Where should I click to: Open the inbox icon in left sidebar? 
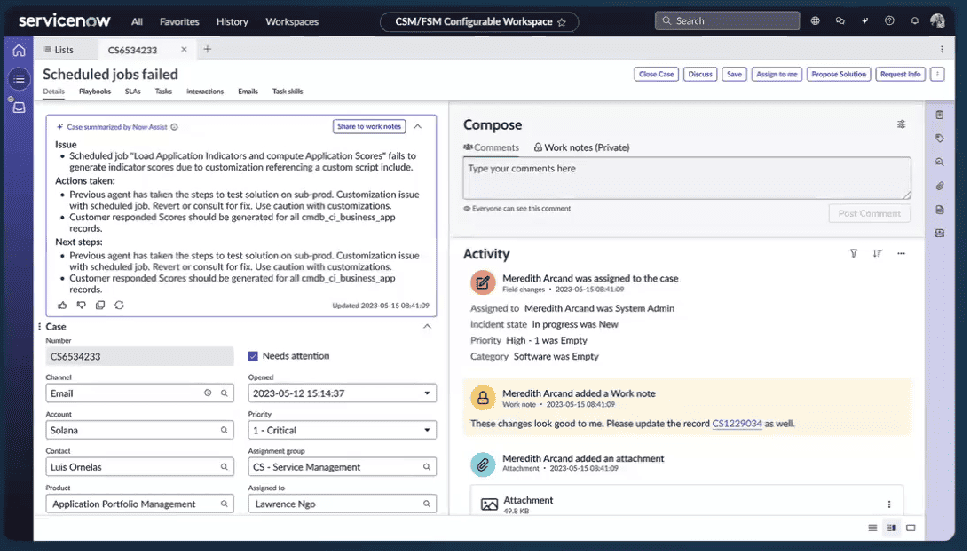click(x=19, y=107)
